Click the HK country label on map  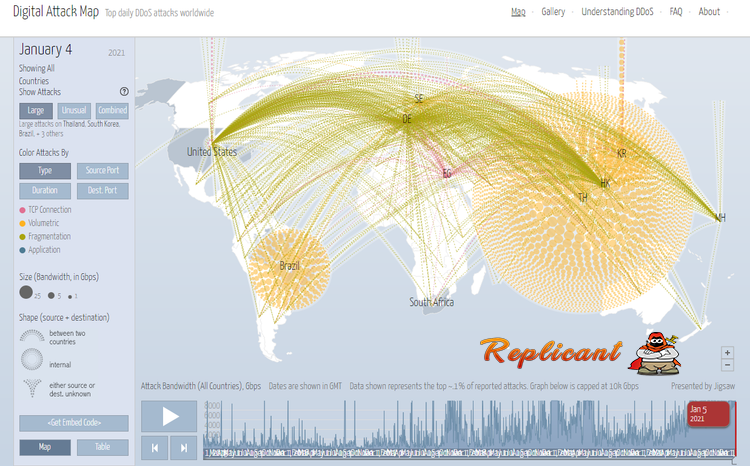tap(605, 183)
